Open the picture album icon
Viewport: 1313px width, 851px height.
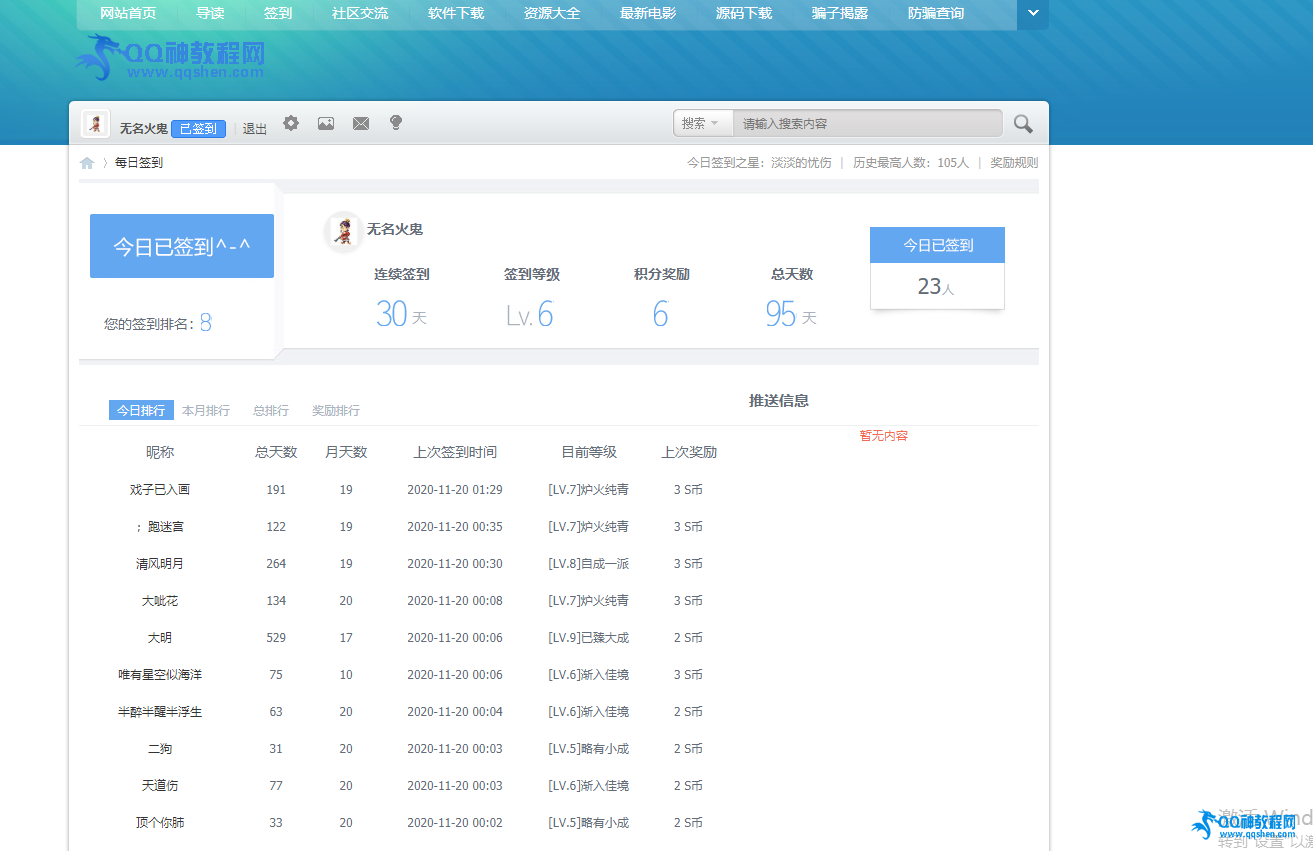click(326, 123)
